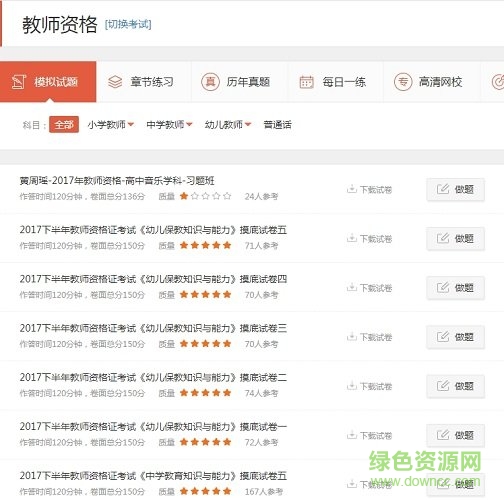The height and width of the screenshot is (500, 504).
Task: Click the 卷面总分136分 info text
Action: (x=118, y=196)
